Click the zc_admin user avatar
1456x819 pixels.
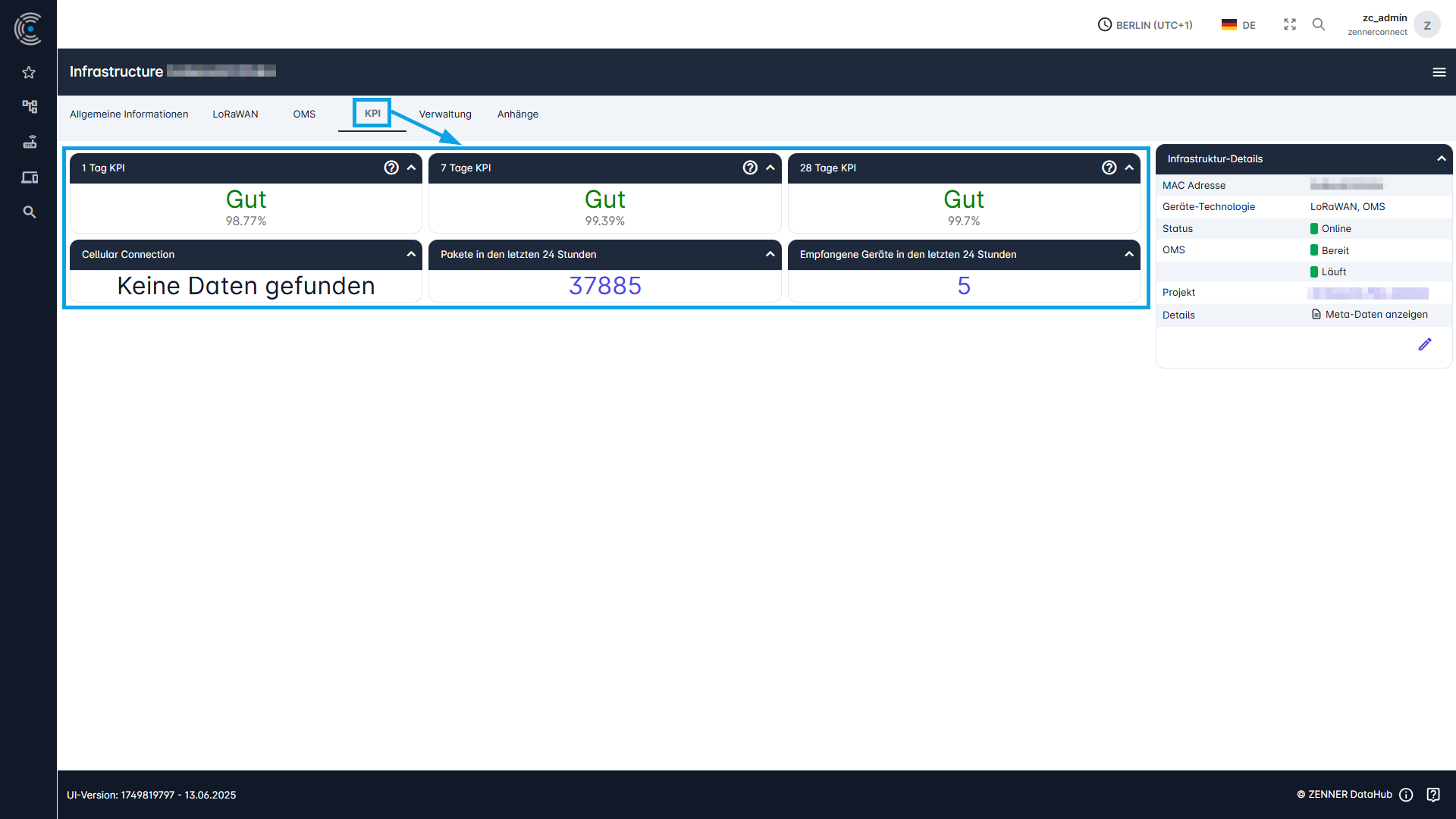1427,24
